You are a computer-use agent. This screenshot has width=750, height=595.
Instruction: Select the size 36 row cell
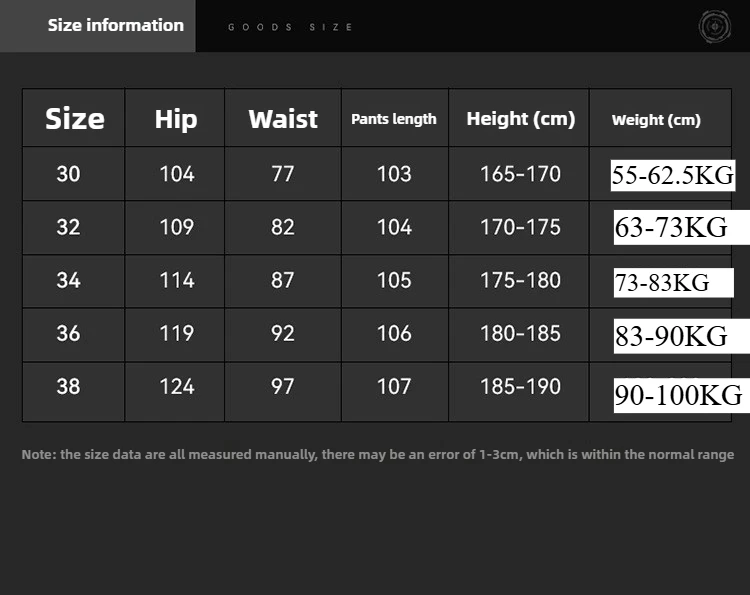68,333
